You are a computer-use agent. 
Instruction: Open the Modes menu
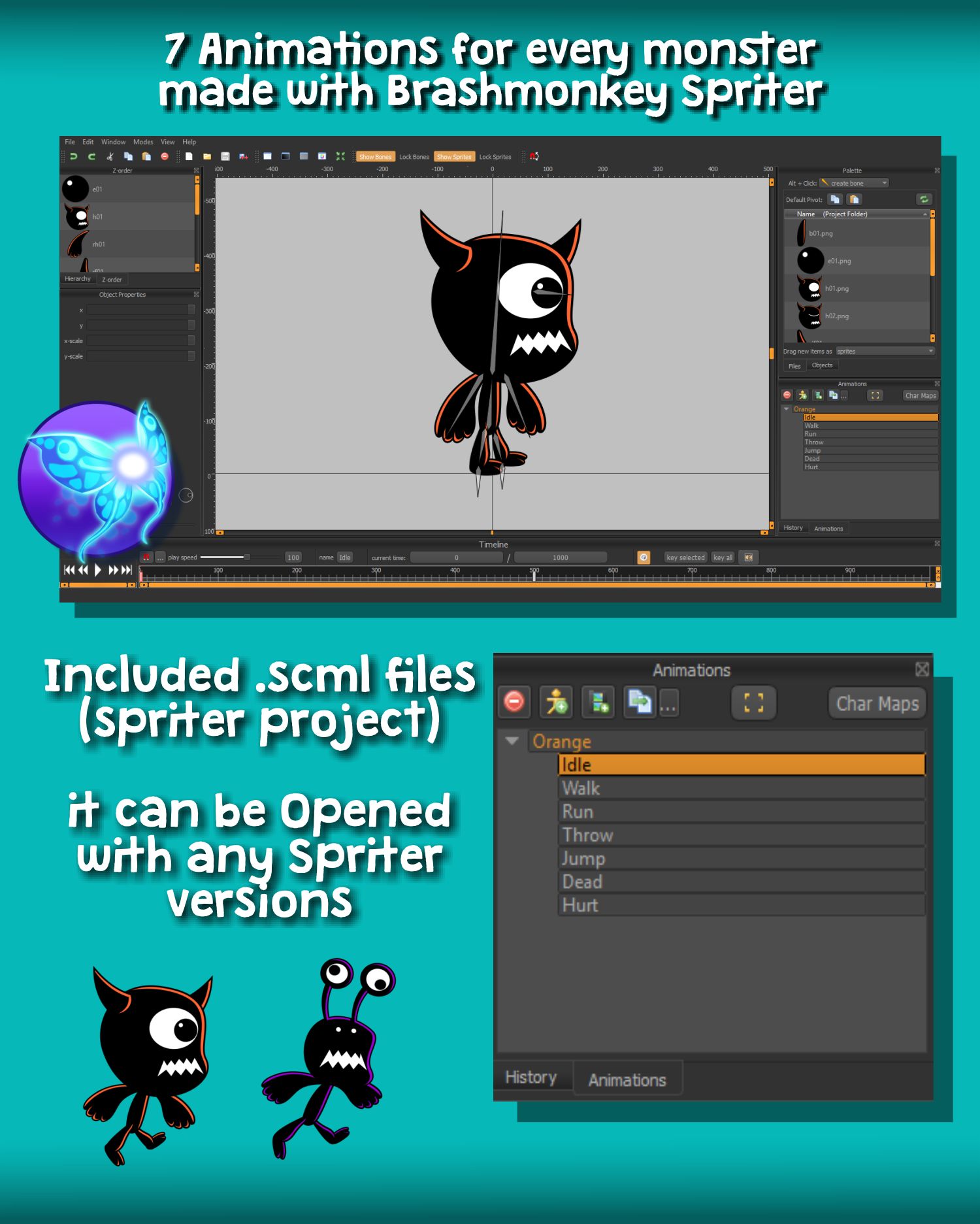click(x=143, y=142)
